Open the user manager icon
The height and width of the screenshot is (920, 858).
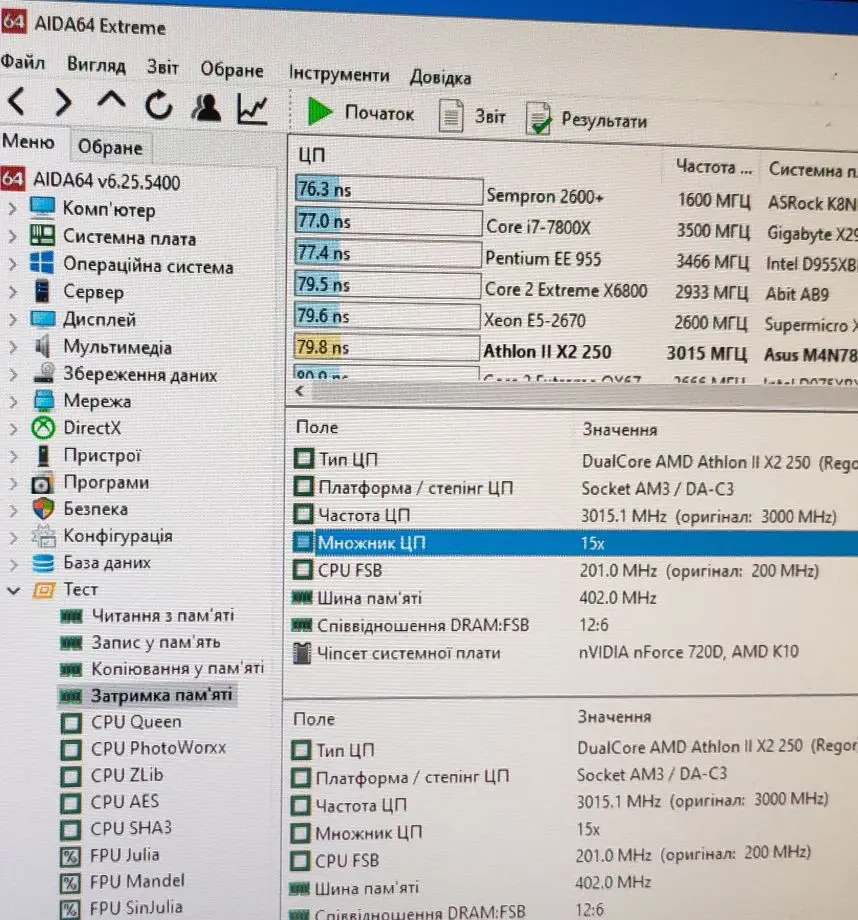click(x=205, y=107)
